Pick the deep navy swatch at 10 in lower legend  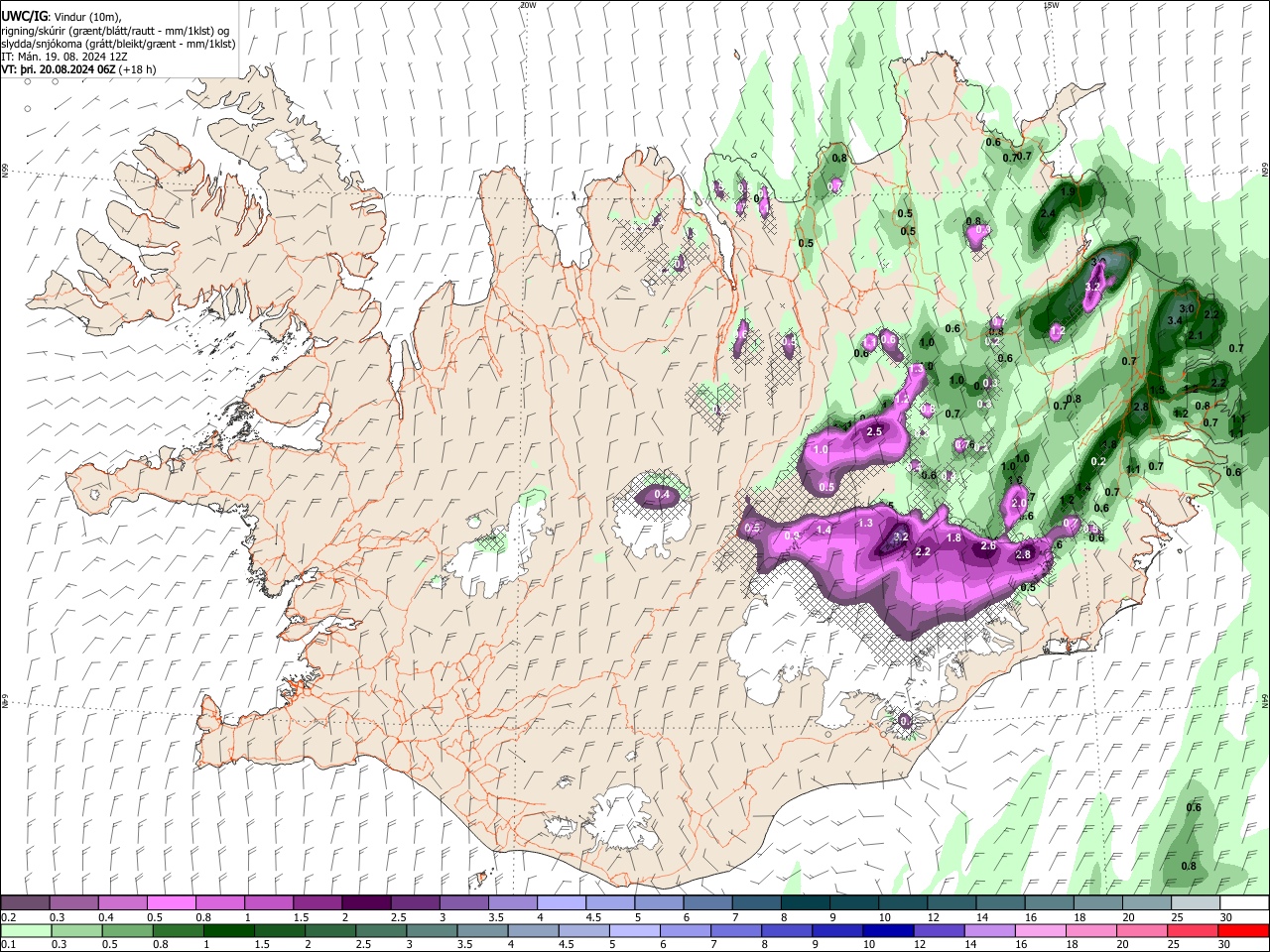(x=889, y=930)
